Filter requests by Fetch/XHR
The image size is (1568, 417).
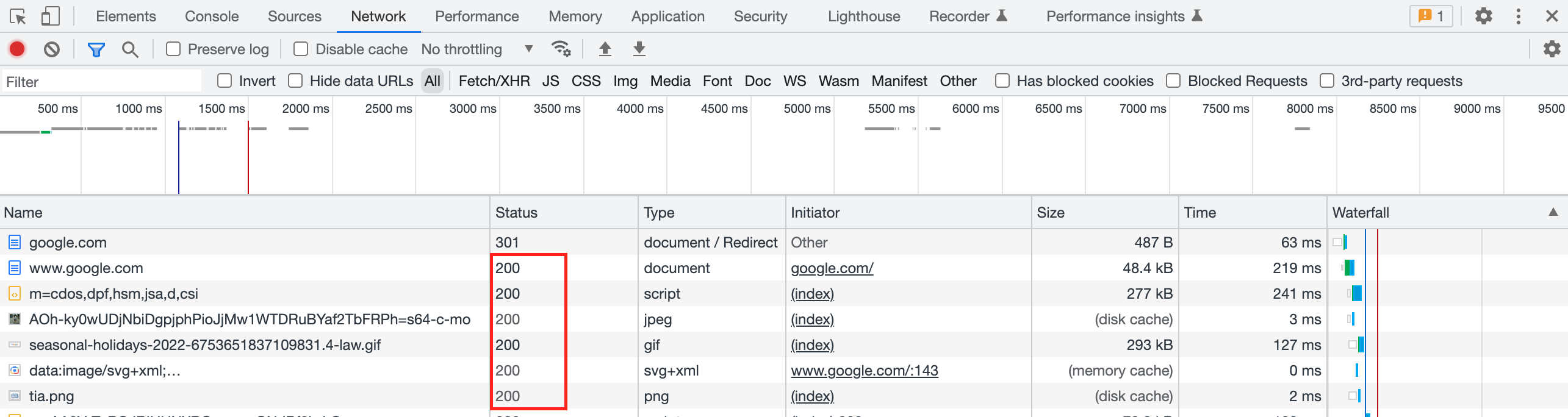(x=494, y=81)
